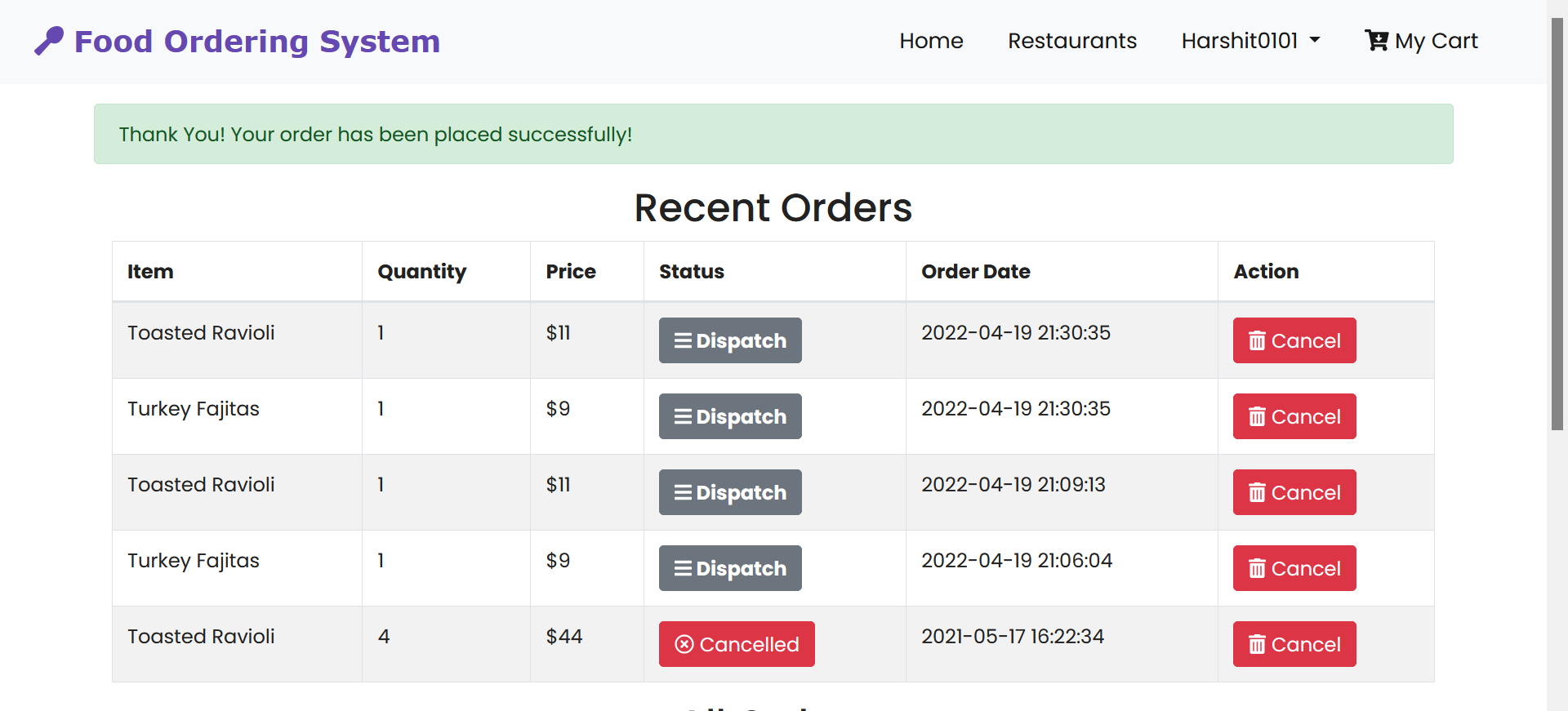Click the Dispatch status badge for Toasted Ravioli
This screenshot has height=711, width=1568.
729,340
